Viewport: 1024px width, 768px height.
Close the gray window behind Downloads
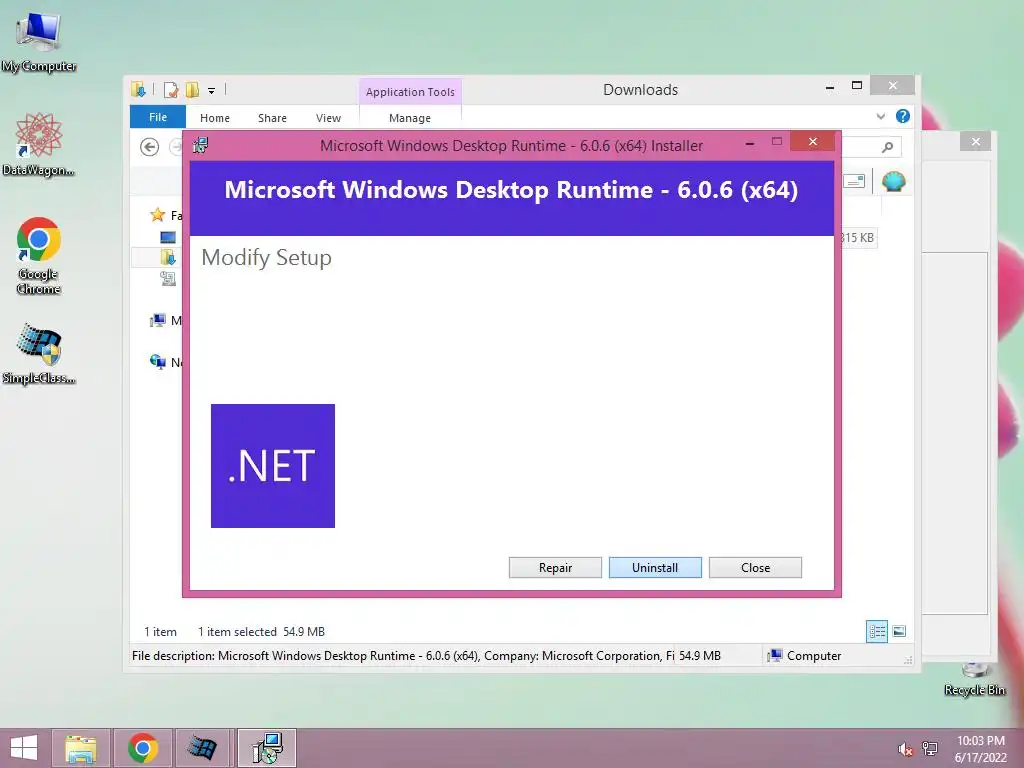(976, 142)
